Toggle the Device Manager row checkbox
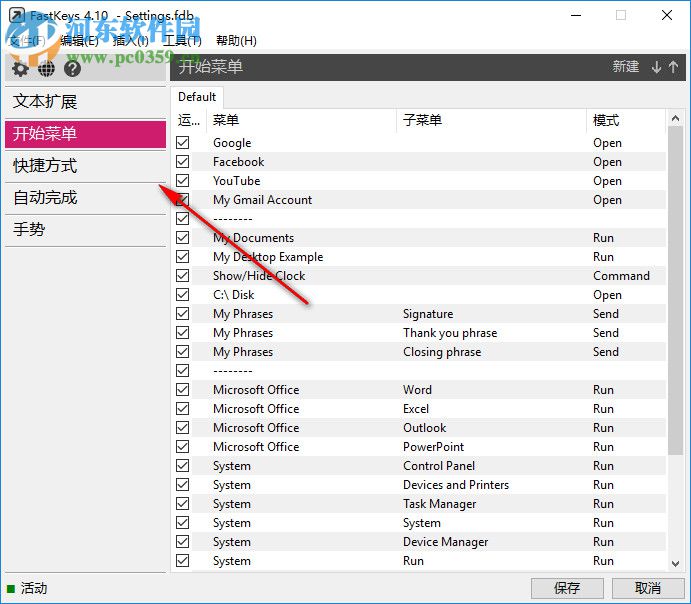This screenshot has width=691, height=604. pos(182,541)
